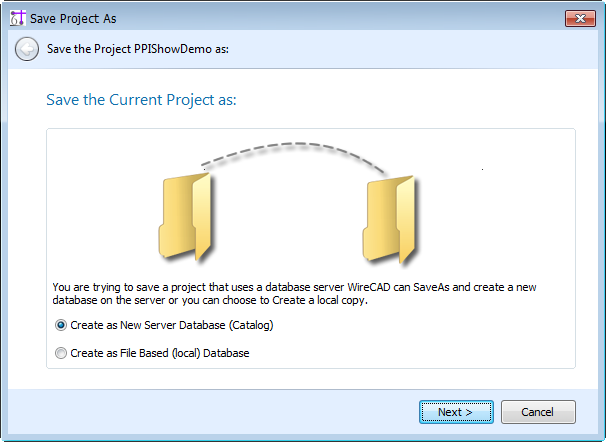The image size is (606, 442).
Task: Click the description paragraph mentioning WireCAD SaveAs
Action: tap(294, 294)
